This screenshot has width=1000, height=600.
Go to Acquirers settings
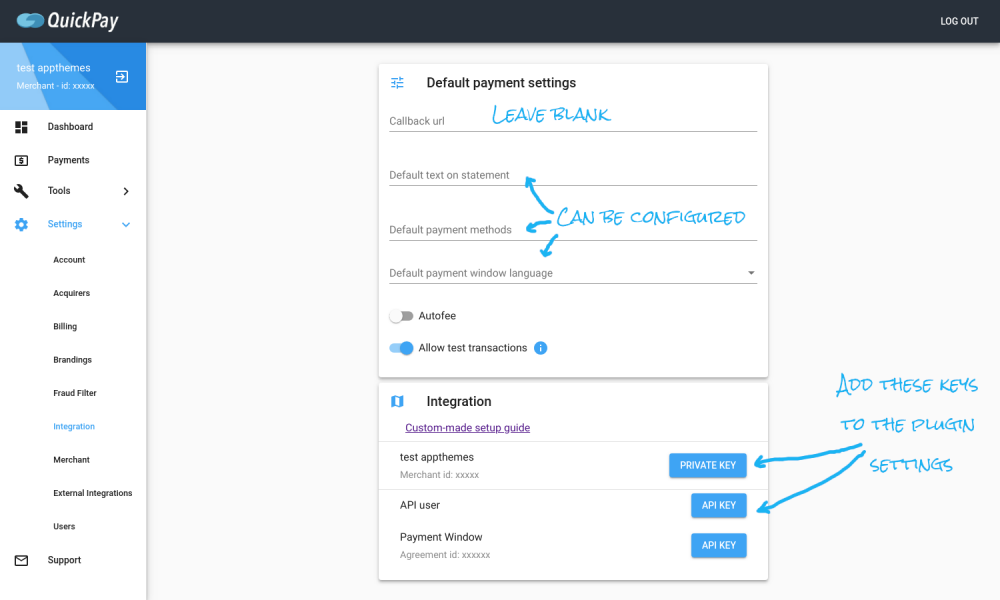click(71, 293)
